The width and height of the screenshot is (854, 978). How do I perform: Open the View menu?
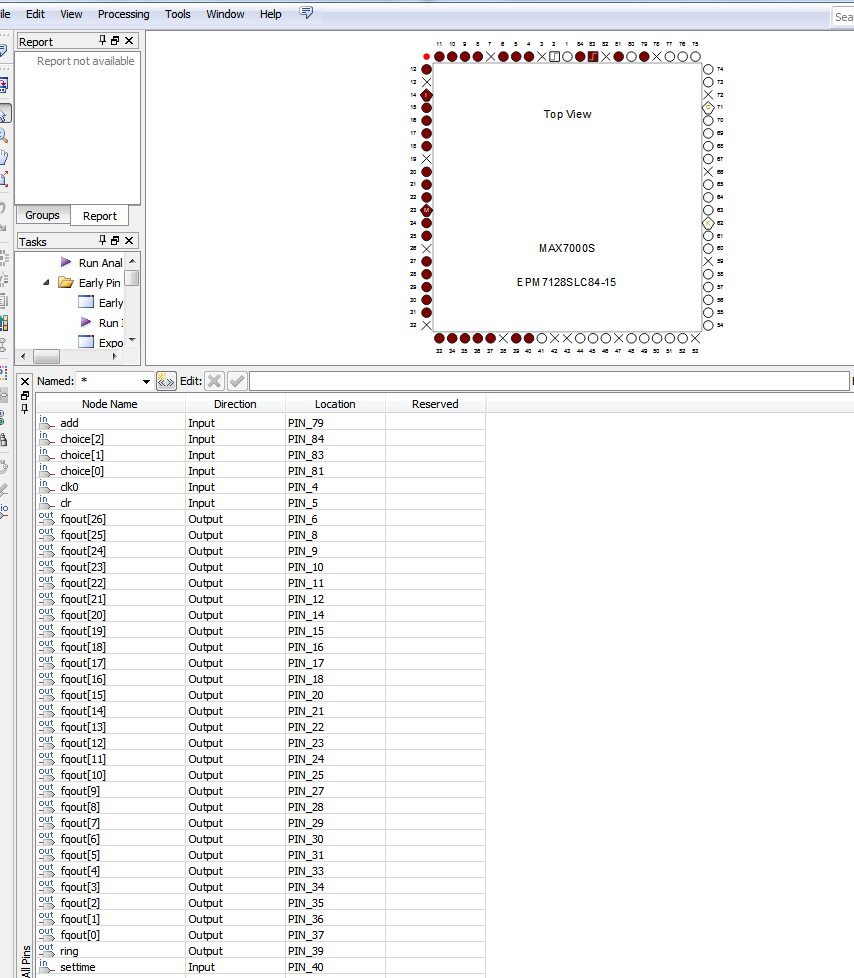[x=71, y=14]
